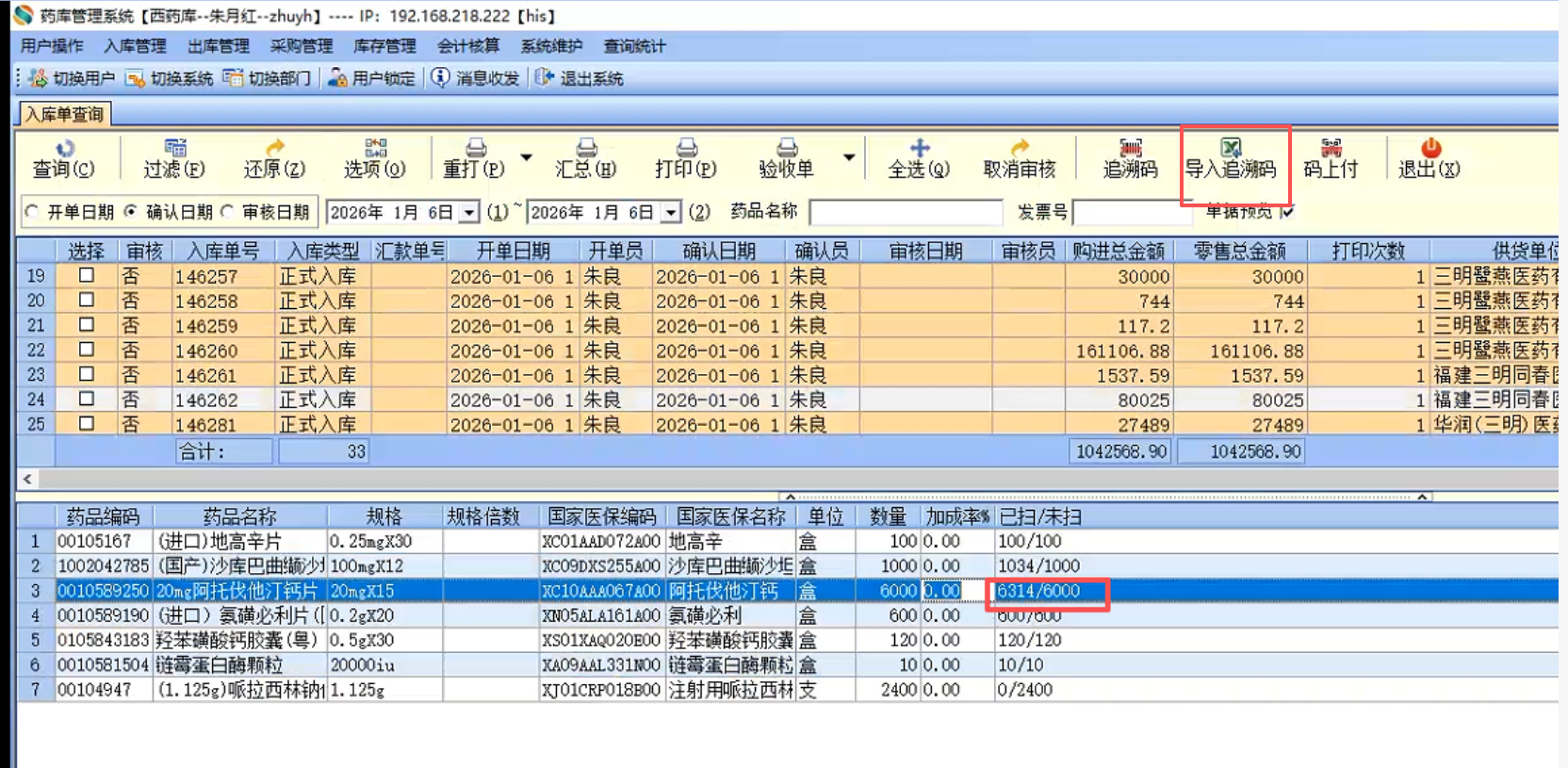The height and width of the screenshot is (768, 1568).
Task: Expand the 重打 dropdown arrow
Action: click(x=527, y=157)
